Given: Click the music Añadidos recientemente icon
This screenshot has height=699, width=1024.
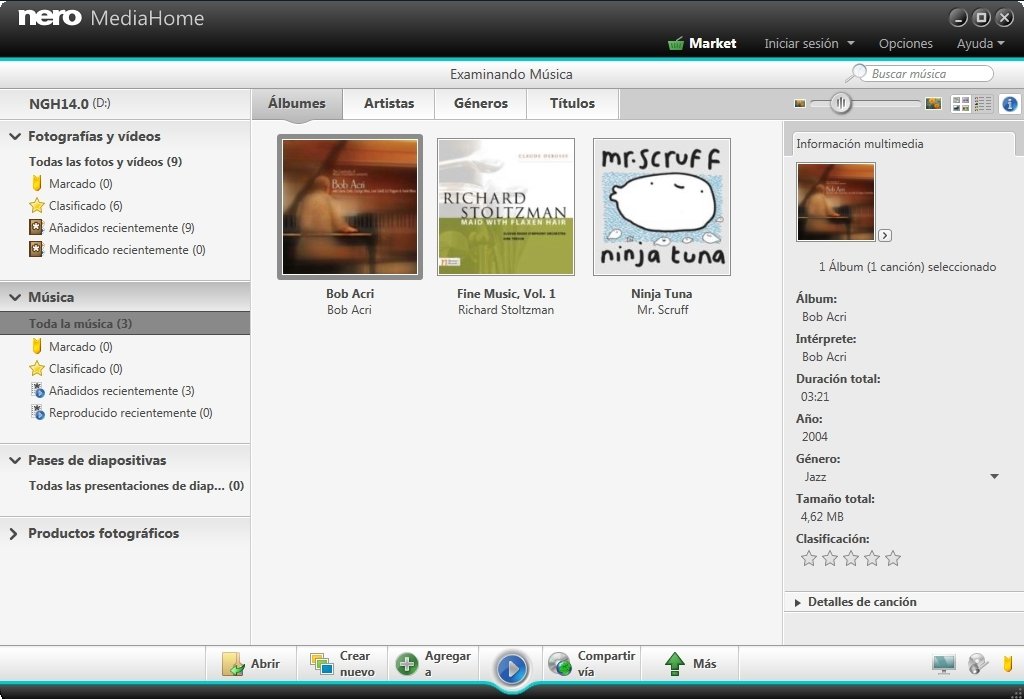Looking at the screenshot, I should (38, 391).
